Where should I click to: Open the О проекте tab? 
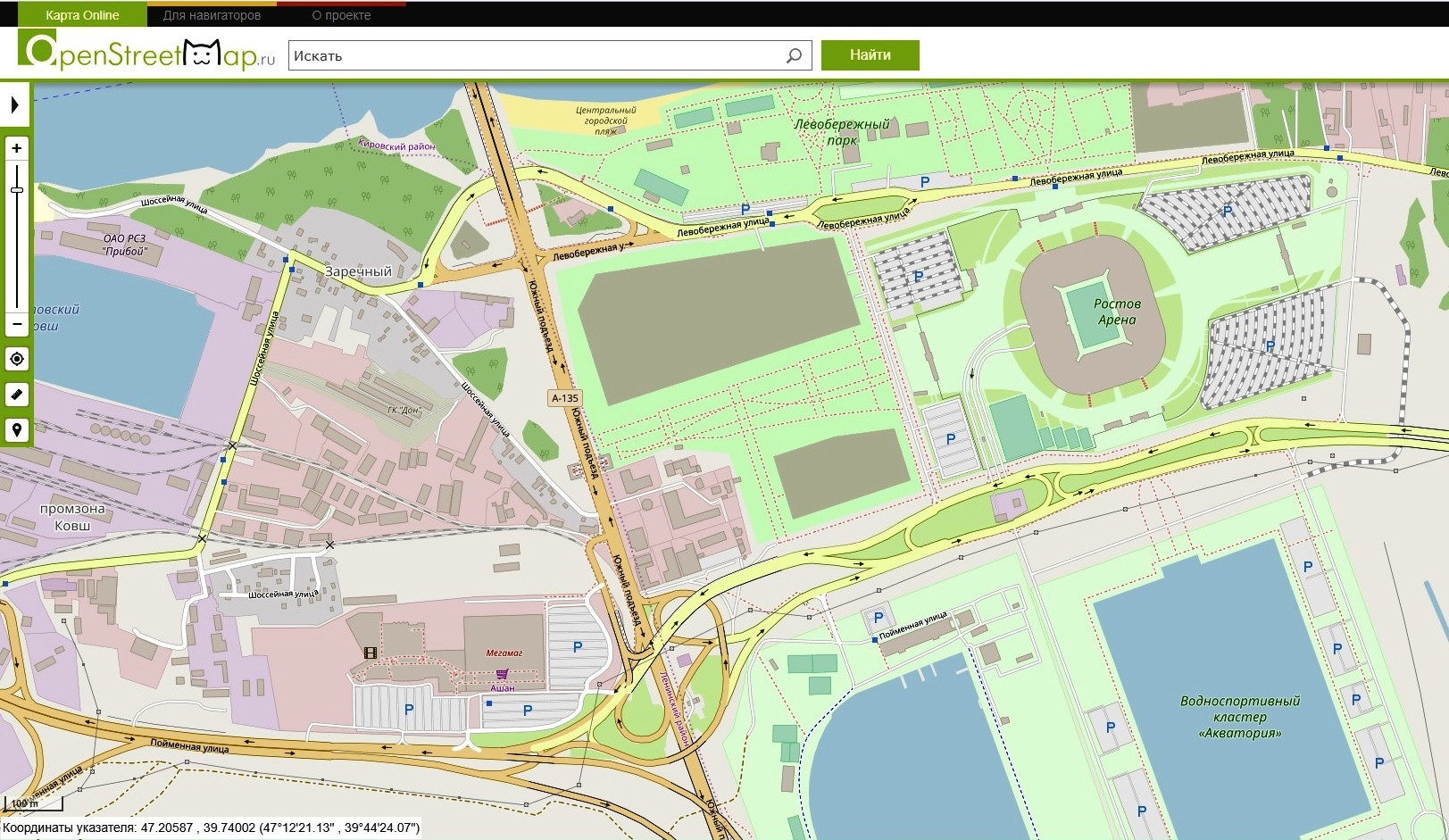(341, 15)
